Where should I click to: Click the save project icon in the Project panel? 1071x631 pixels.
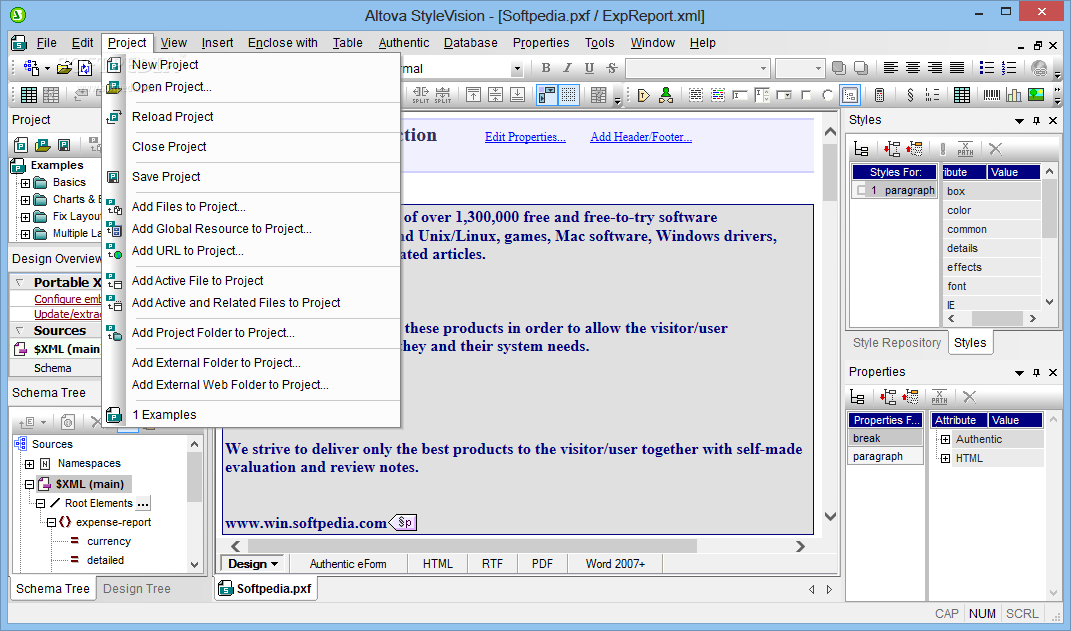[x=64, y=145]
